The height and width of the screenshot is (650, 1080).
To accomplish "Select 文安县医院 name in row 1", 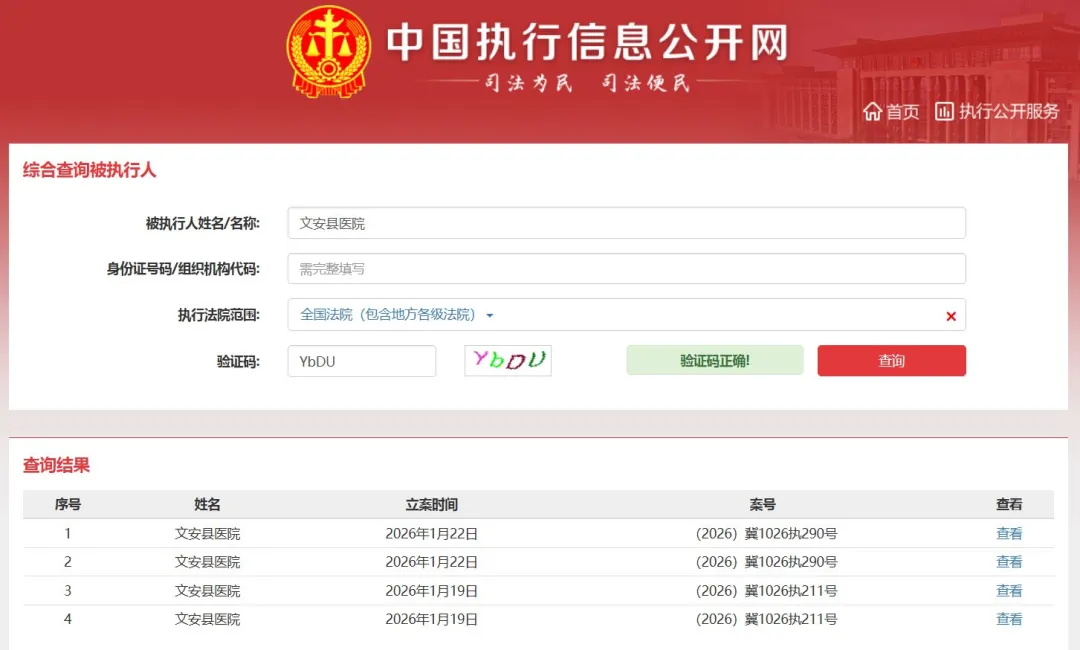I will (x=207, y=534).
